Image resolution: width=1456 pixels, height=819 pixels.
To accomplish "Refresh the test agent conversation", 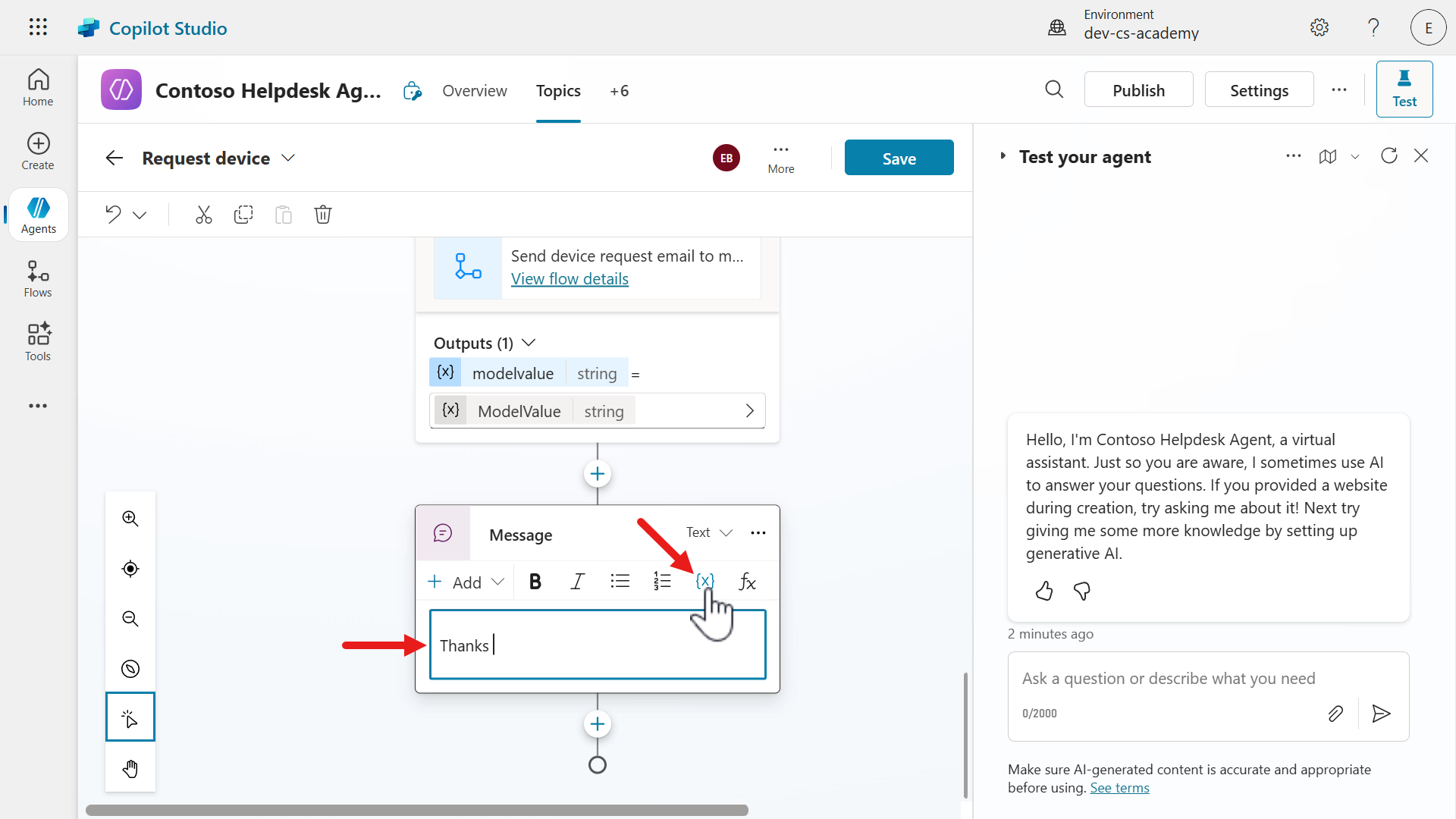I will pos(1389,156).
